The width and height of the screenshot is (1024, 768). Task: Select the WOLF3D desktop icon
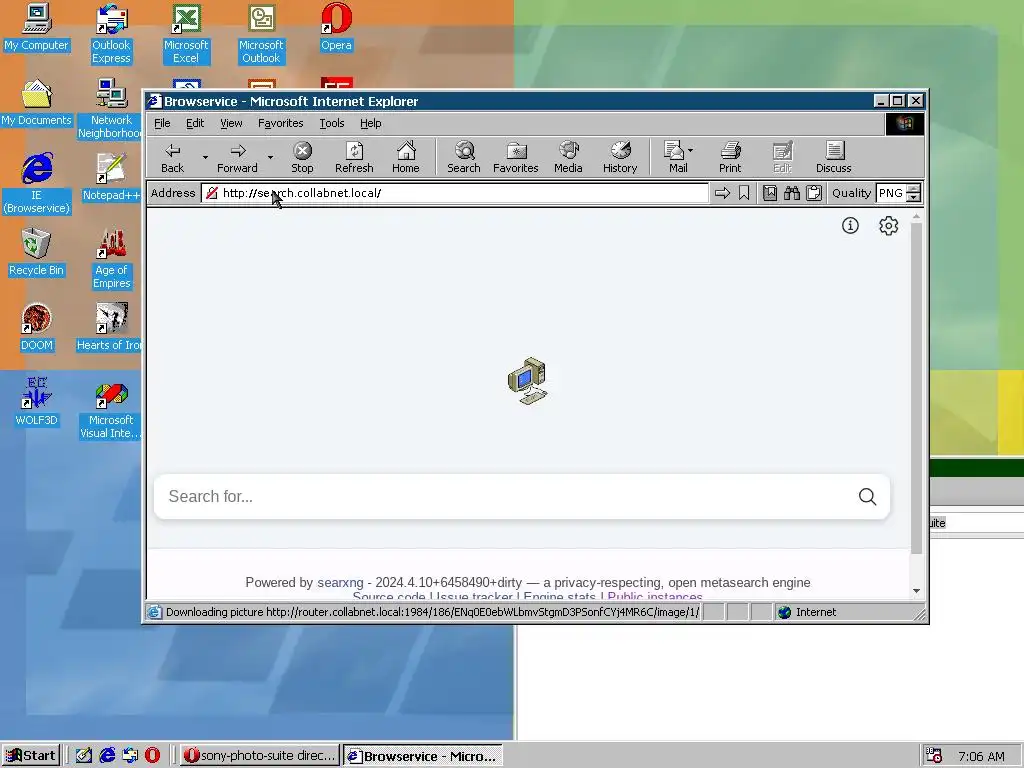37,402
